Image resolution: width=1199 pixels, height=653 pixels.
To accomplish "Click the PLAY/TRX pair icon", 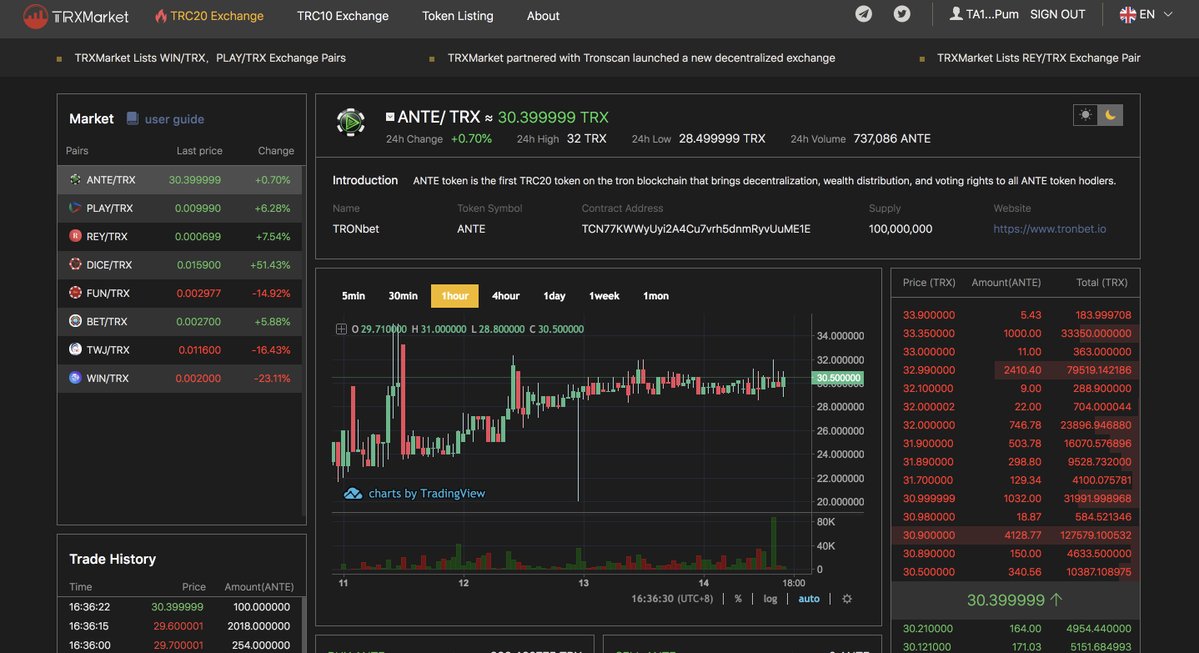I will pyautogui.click(x=75, y=207).
